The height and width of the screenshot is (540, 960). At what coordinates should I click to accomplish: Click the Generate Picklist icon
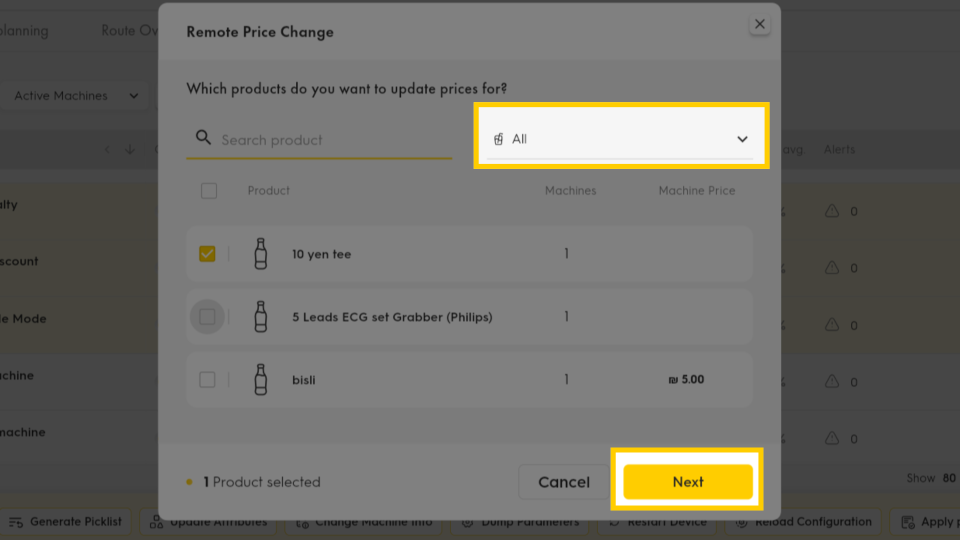pos(16,522)
